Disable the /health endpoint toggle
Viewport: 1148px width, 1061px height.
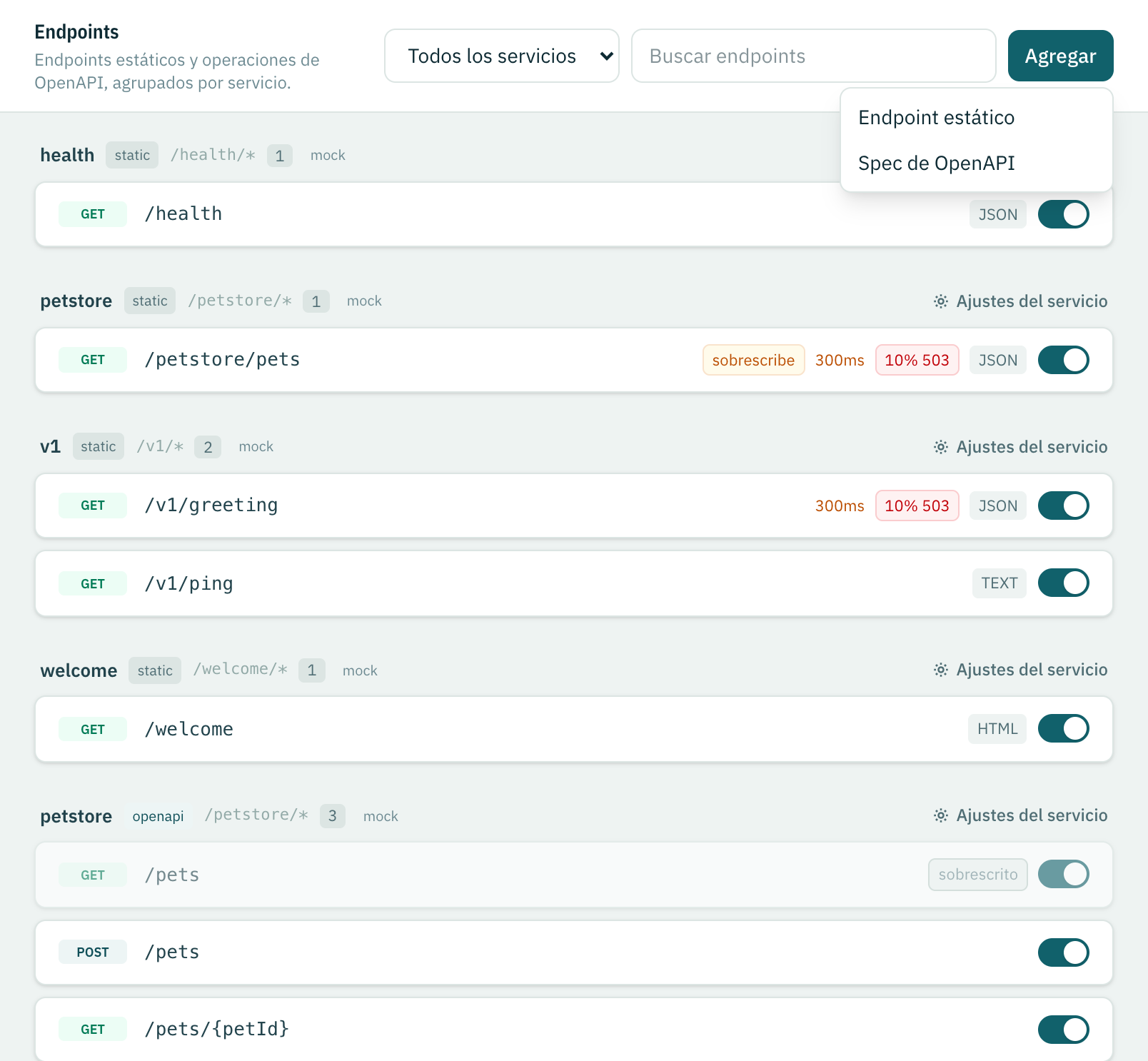1063,214
